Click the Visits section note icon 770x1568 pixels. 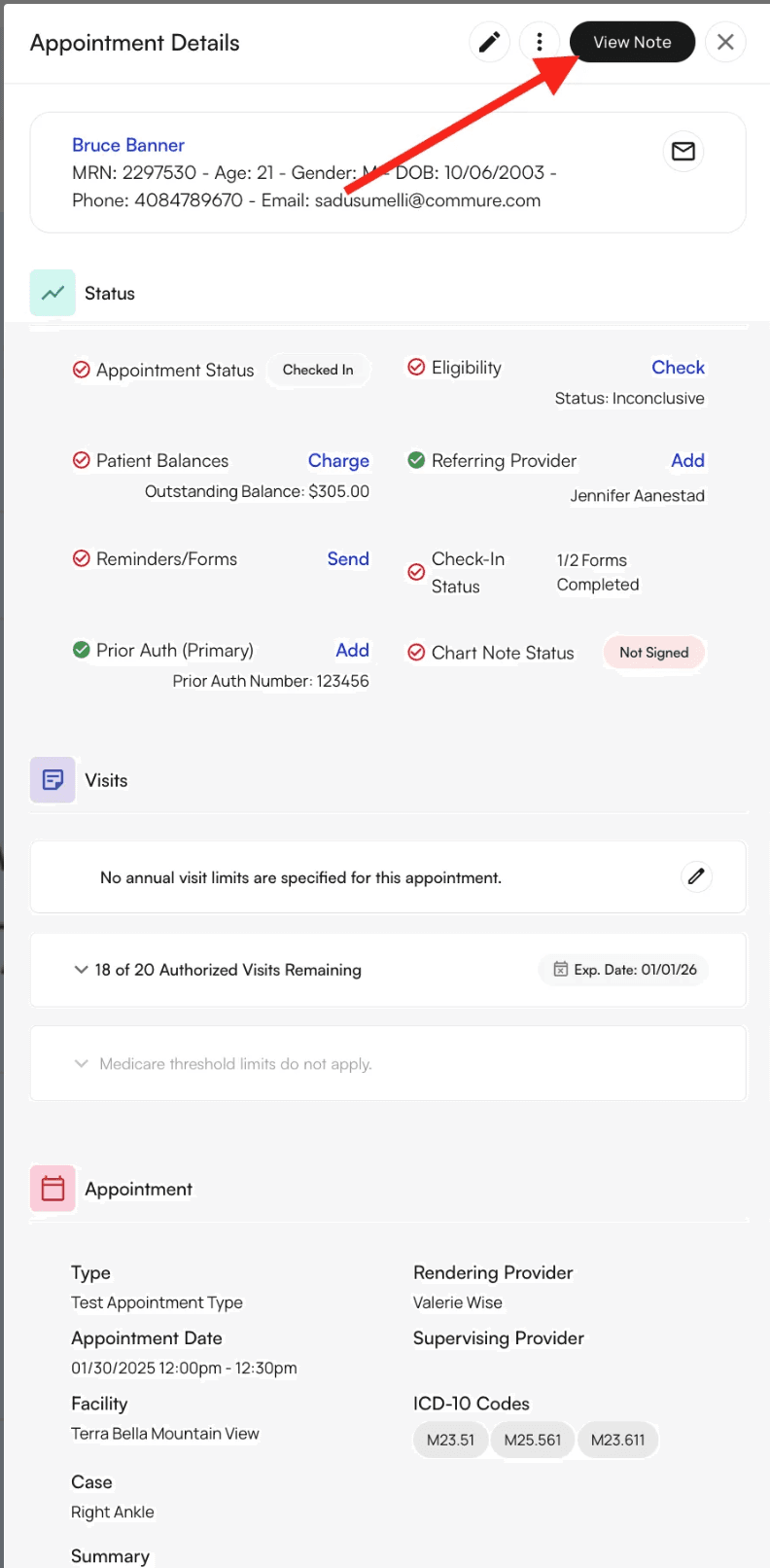tap(52, 779)
